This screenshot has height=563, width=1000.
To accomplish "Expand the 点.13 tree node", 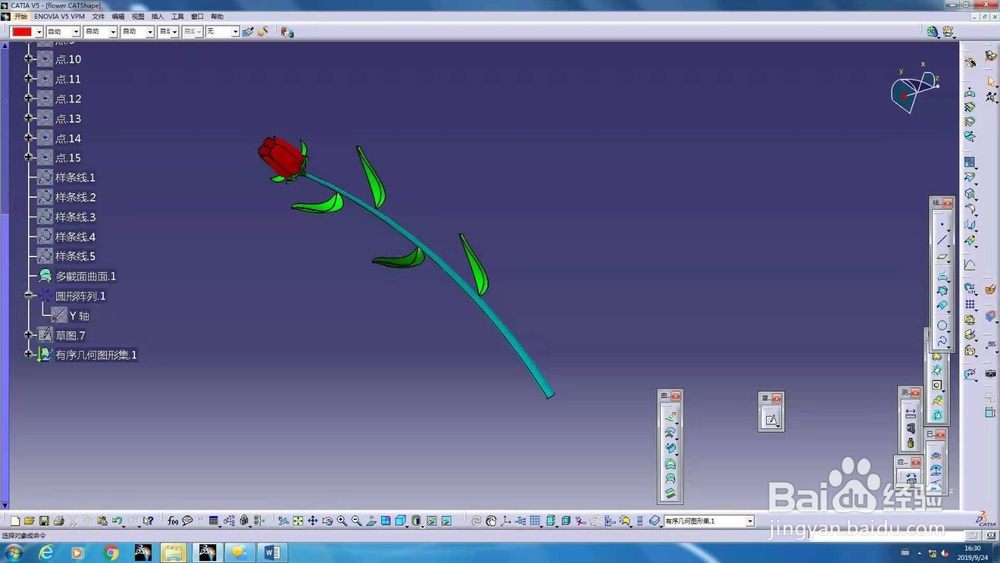I will coord(28,118).
